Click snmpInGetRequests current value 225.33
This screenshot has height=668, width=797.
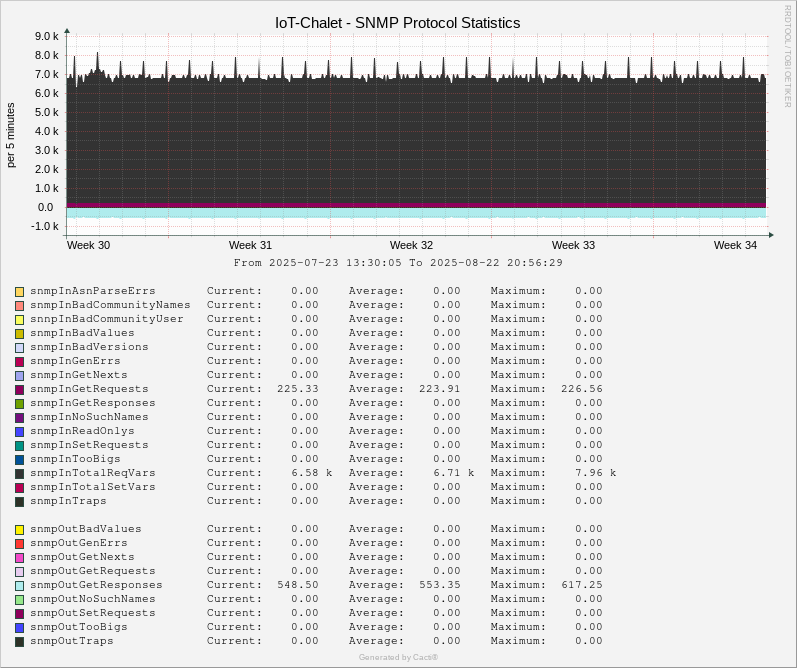tap(298, 389)
